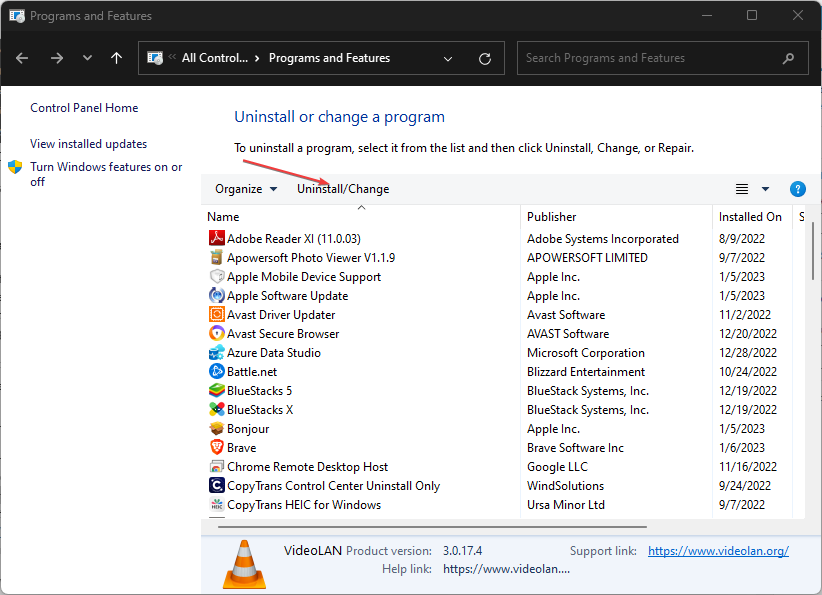Go forward with the right arrow
This screenshot has height=595, width=822.
57,58
